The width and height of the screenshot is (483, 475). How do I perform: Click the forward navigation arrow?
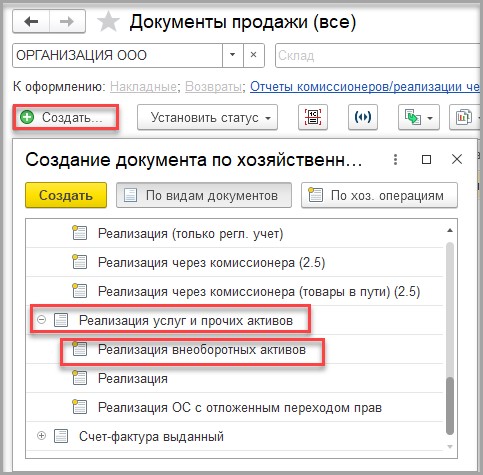pos(67,22)
